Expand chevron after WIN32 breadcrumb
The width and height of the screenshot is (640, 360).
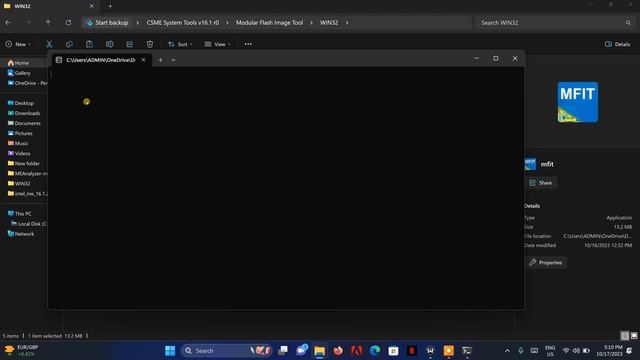click(x=347, y=23)
